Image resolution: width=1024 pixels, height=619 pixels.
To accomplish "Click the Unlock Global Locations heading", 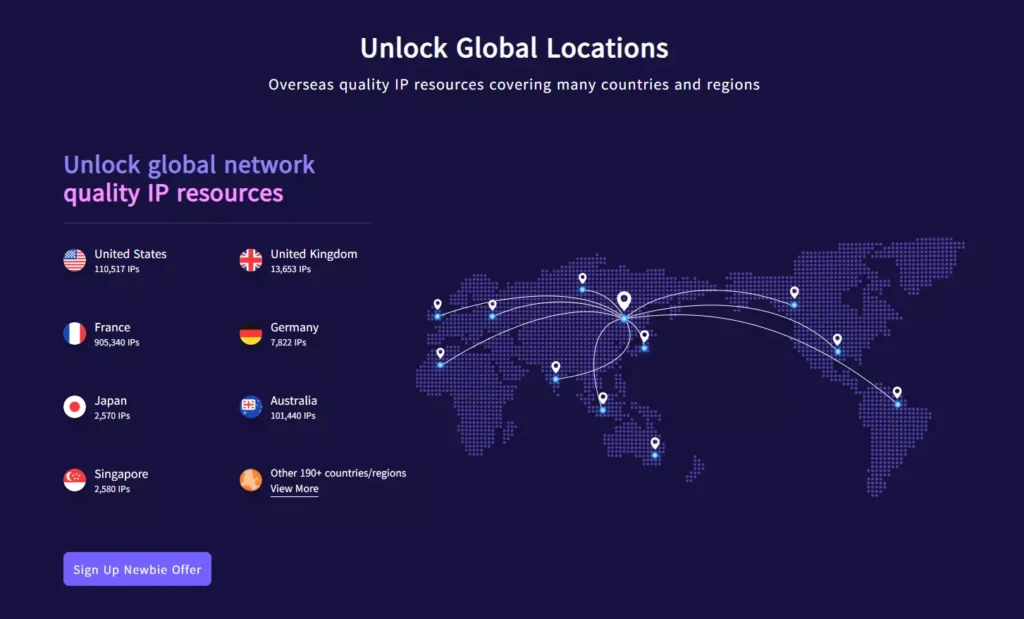I will (x=514, y=48).
